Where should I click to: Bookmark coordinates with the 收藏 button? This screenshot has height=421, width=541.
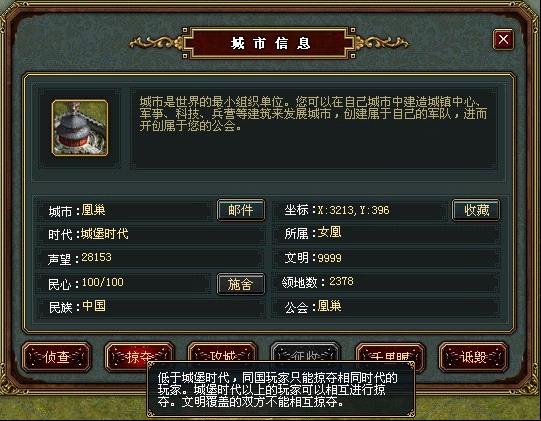coord(476,210)
